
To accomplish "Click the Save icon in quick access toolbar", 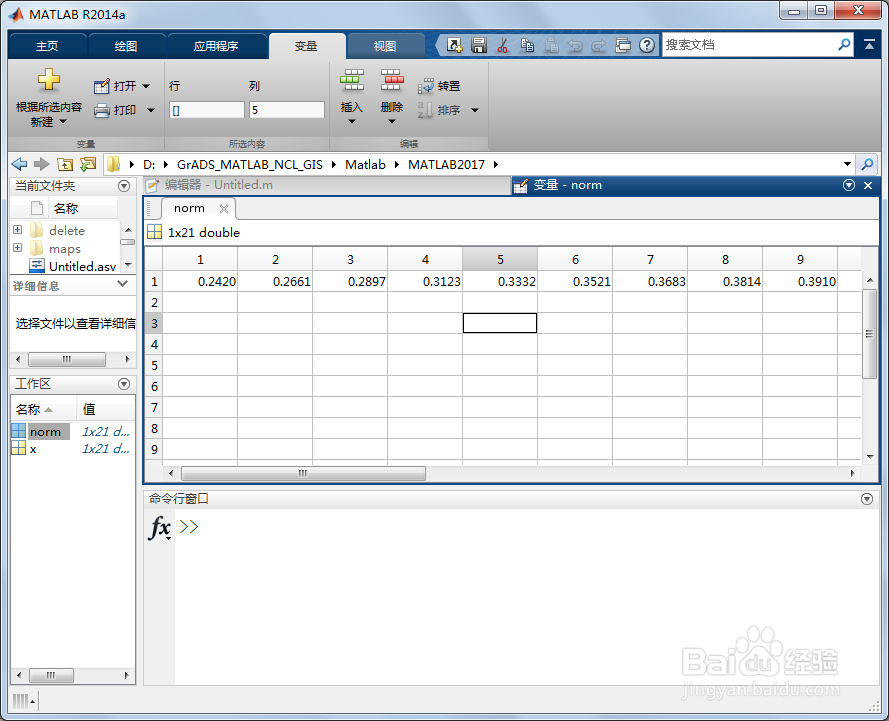I will (479, 45).
